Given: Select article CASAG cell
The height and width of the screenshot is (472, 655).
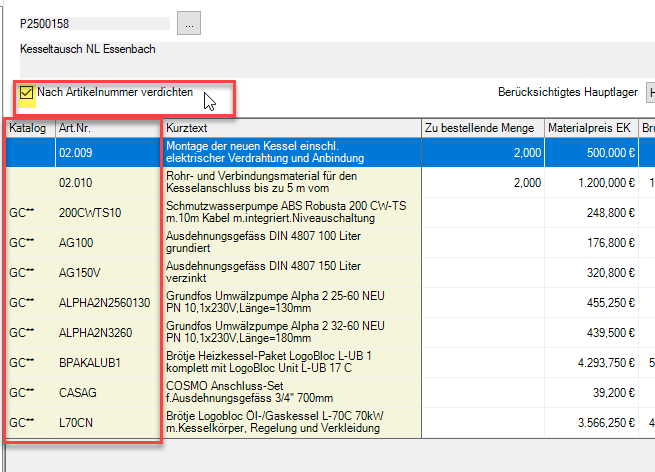Looking at the screenshot, I should (108, 393).
